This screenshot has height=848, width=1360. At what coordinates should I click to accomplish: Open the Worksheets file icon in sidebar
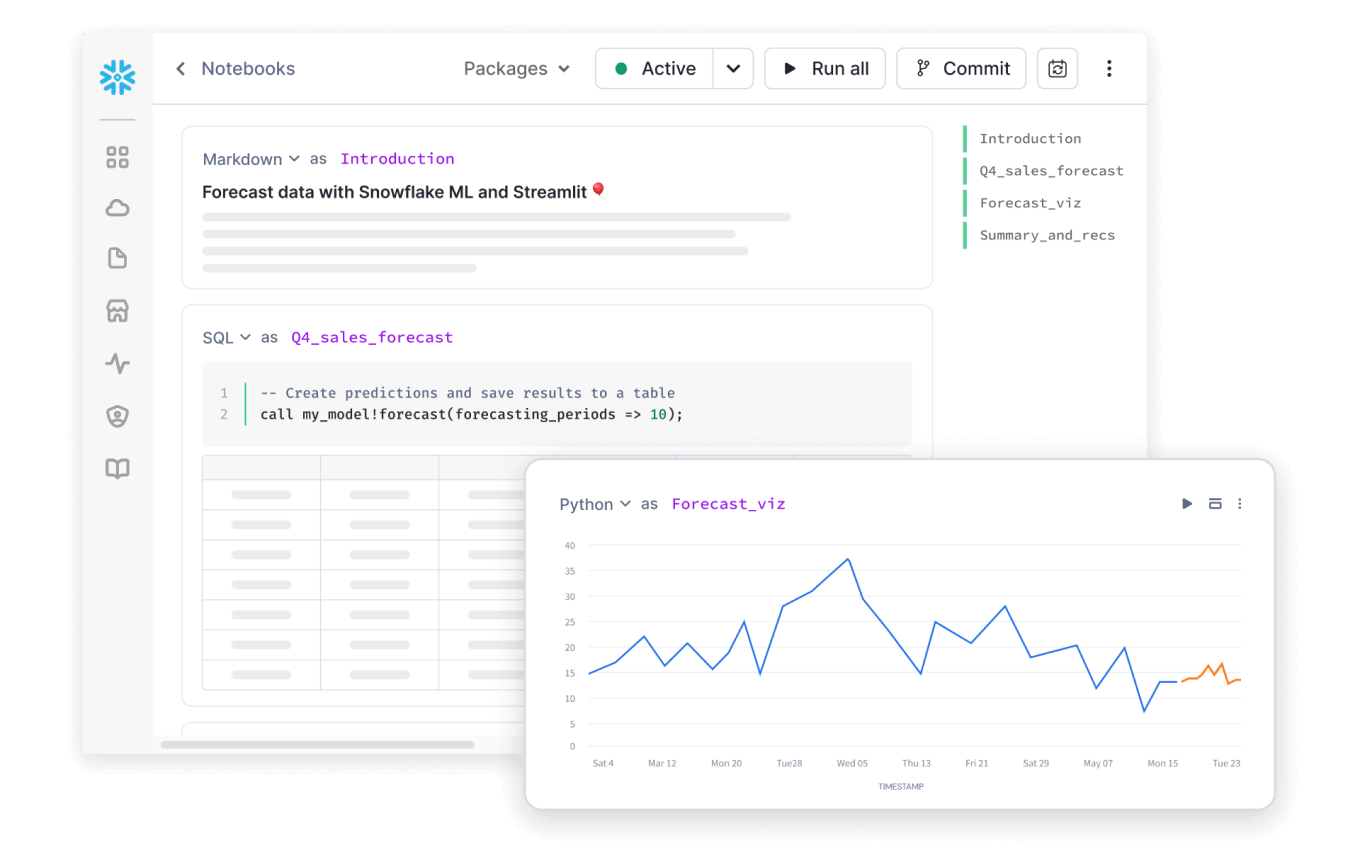[117, 258]
